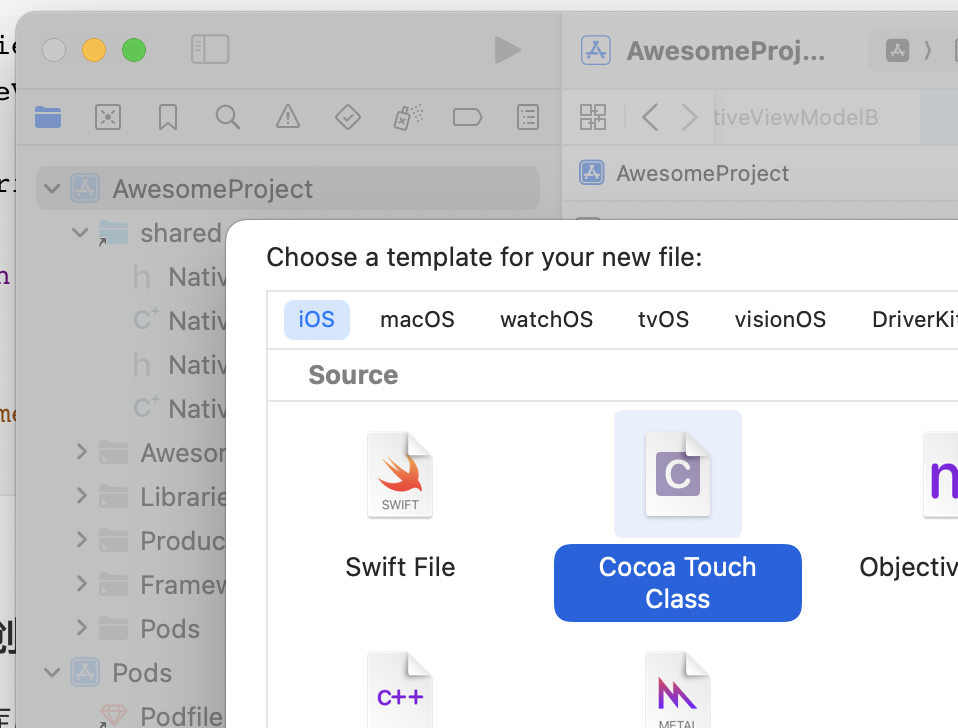Click the AwesomeProj... scheme title
The height and width of the screenshot is (728, 958).
(x=726, y=51)
